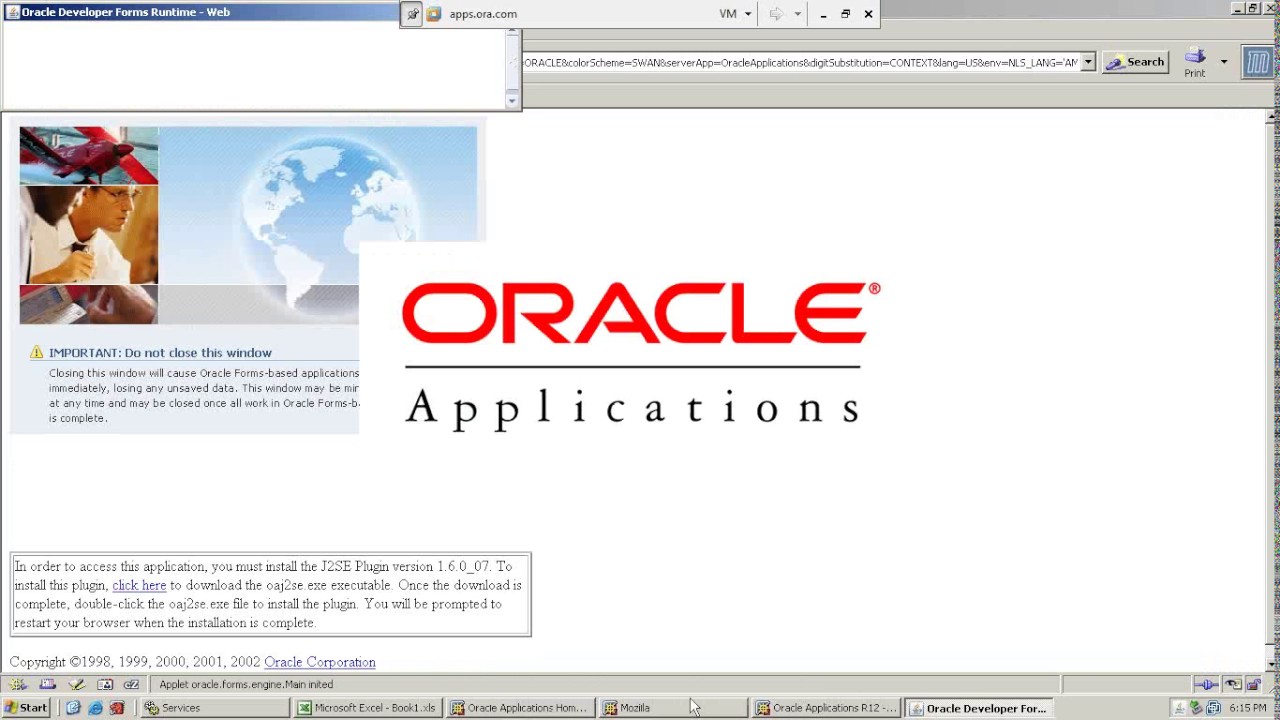
Task: Click apps.ora.com label in VM toolbar
Action: tap(483, 14)
